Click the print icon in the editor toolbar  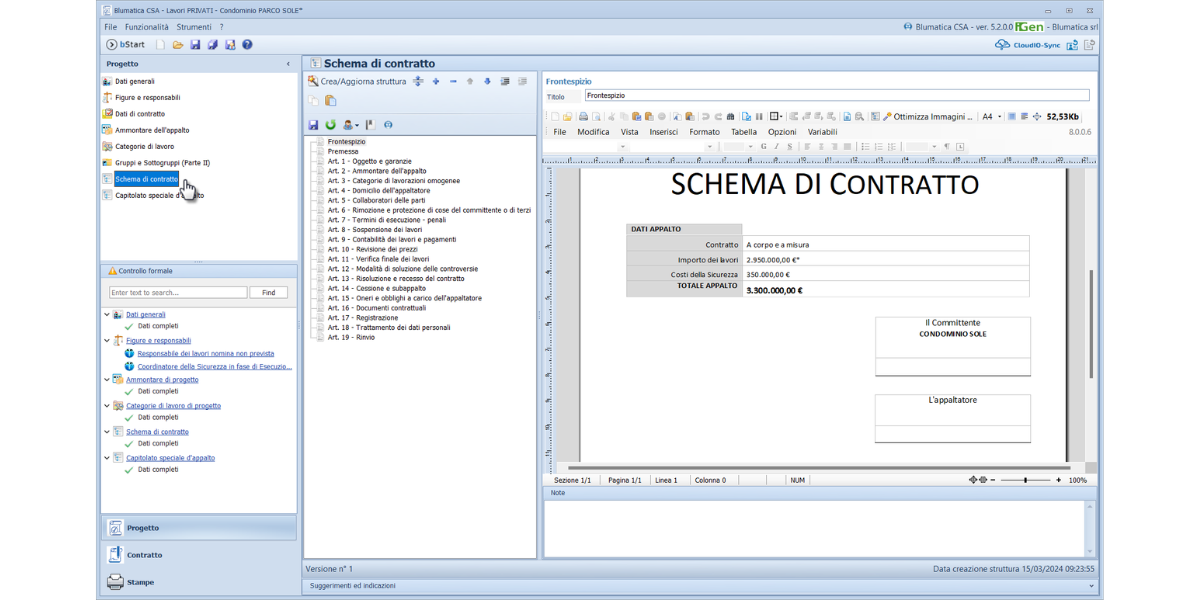[x=584, y=116]
